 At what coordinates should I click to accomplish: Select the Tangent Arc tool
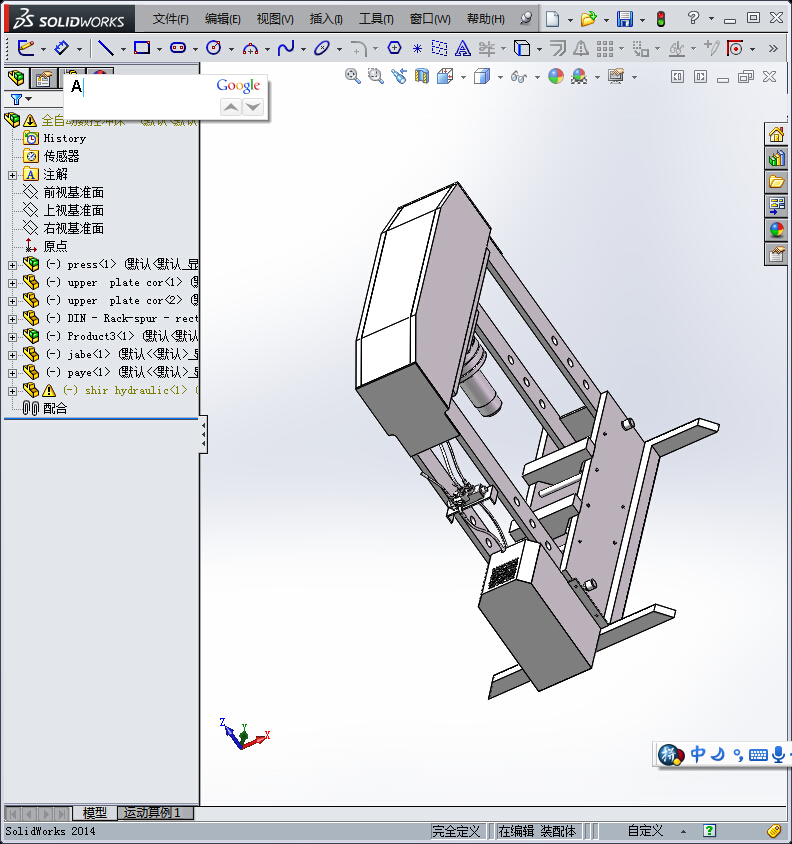(250, 49)
